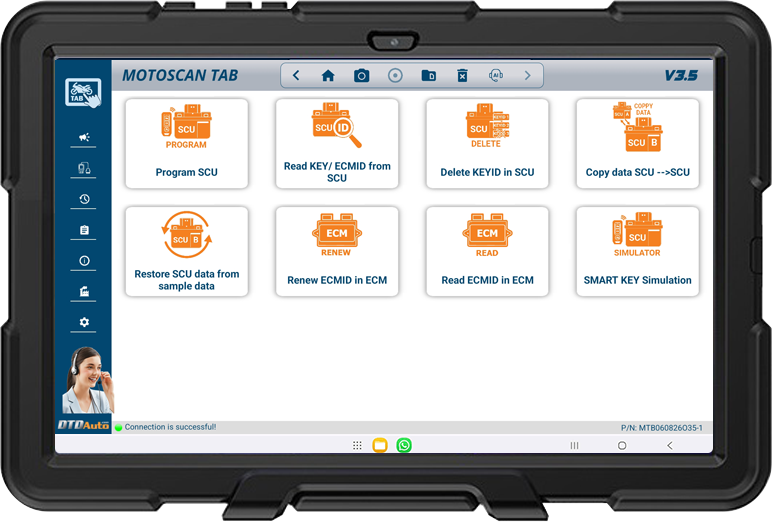Open the information icon in sidebar
772x522 pixels.
(x=84, y=261)
